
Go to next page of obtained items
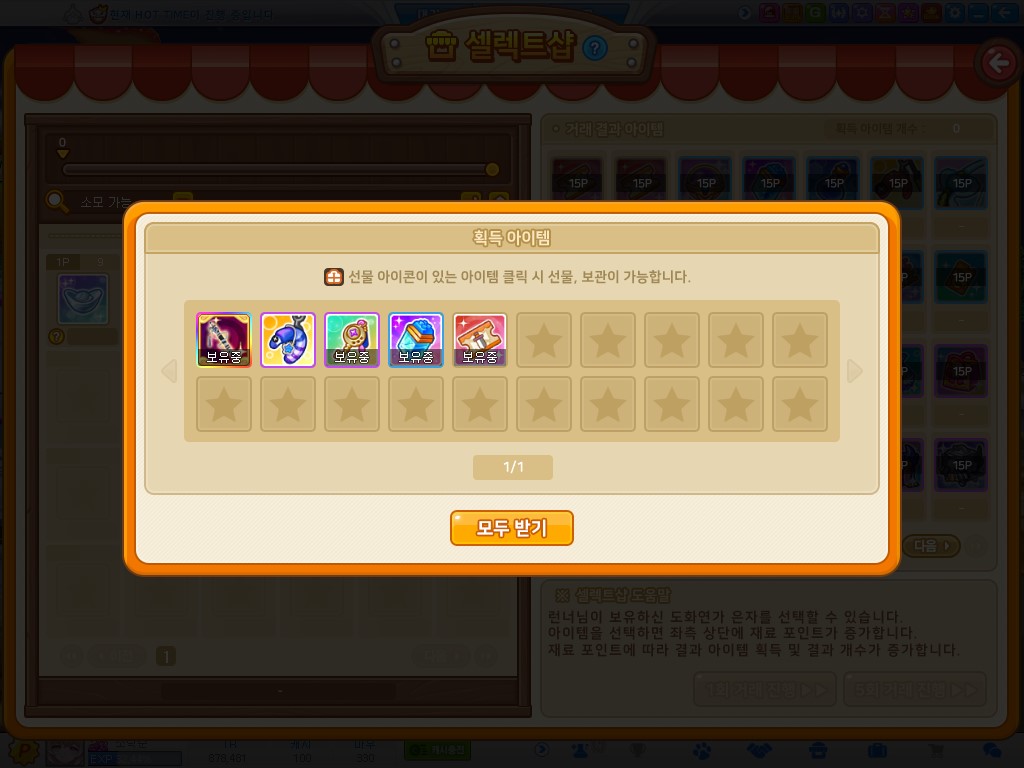click(854, 370)
